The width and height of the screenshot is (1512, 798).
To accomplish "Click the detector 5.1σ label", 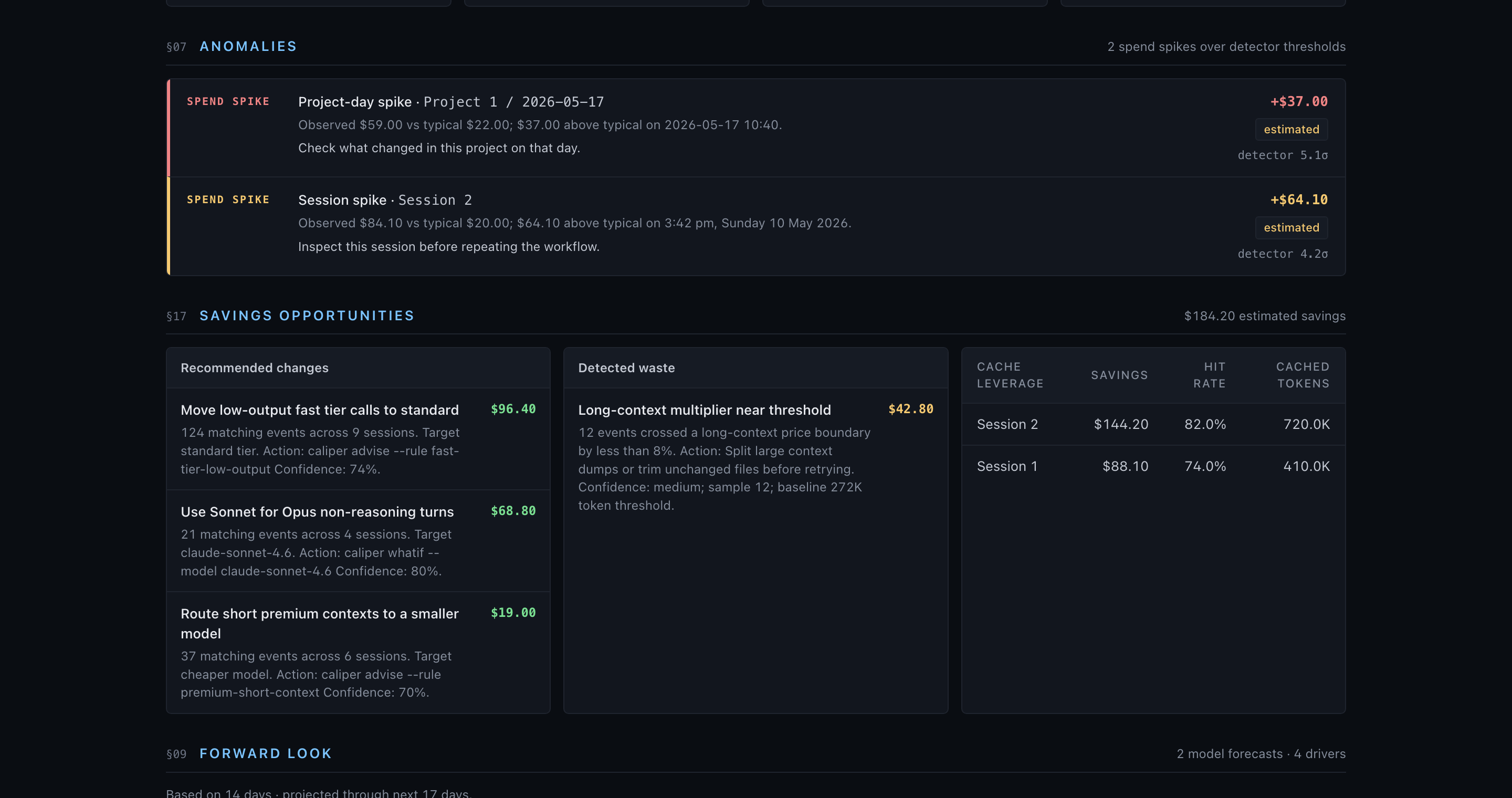I will [x=1283, y=155].
